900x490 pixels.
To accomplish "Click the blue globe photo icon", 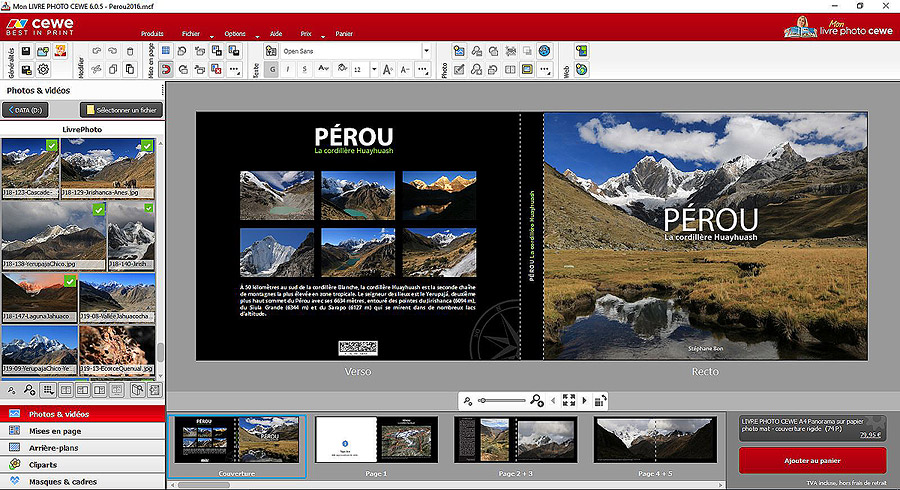I will [x=545, y=51].
